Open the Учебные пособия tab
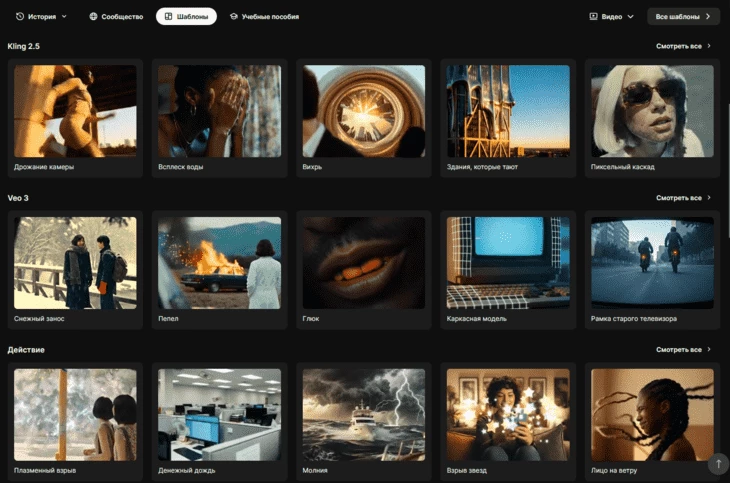Viewport: 730px width, 483px height. click(x=264, y=16)
